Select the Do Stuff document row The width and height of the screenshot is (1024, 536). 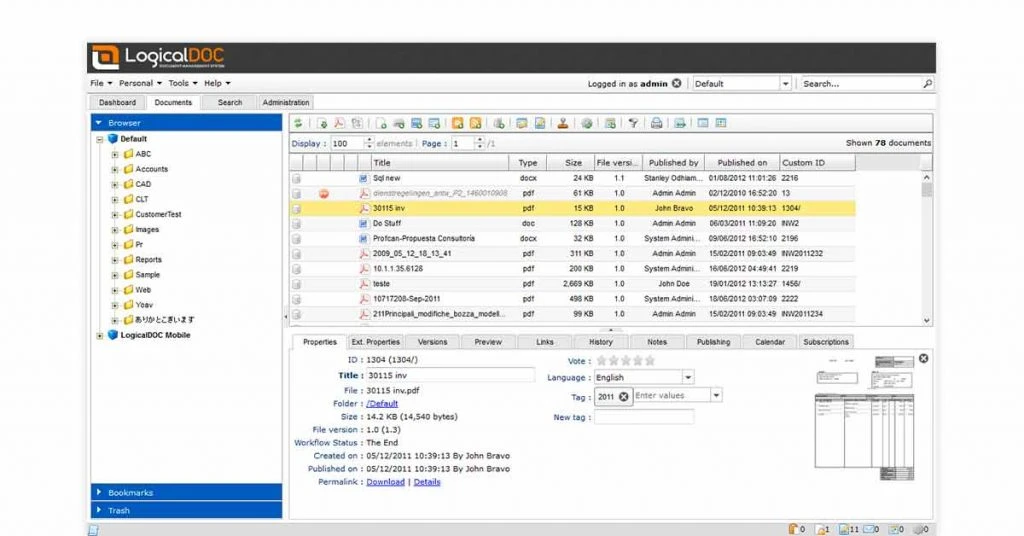573,223
